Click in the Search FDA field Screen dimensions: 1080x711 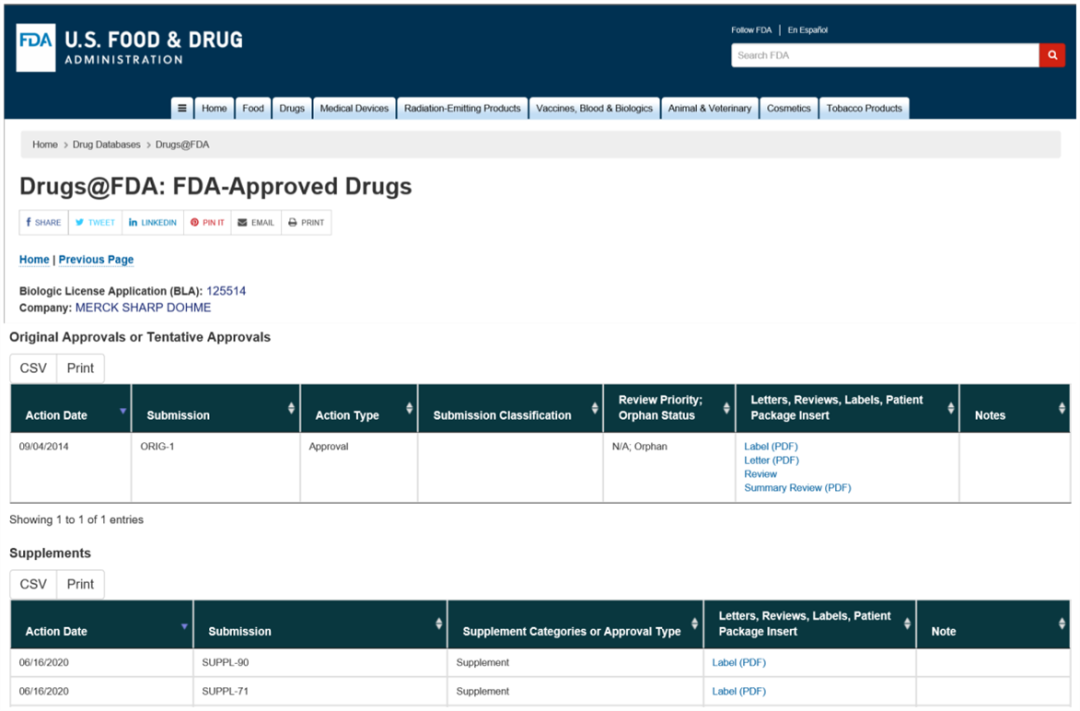point(885,55)
